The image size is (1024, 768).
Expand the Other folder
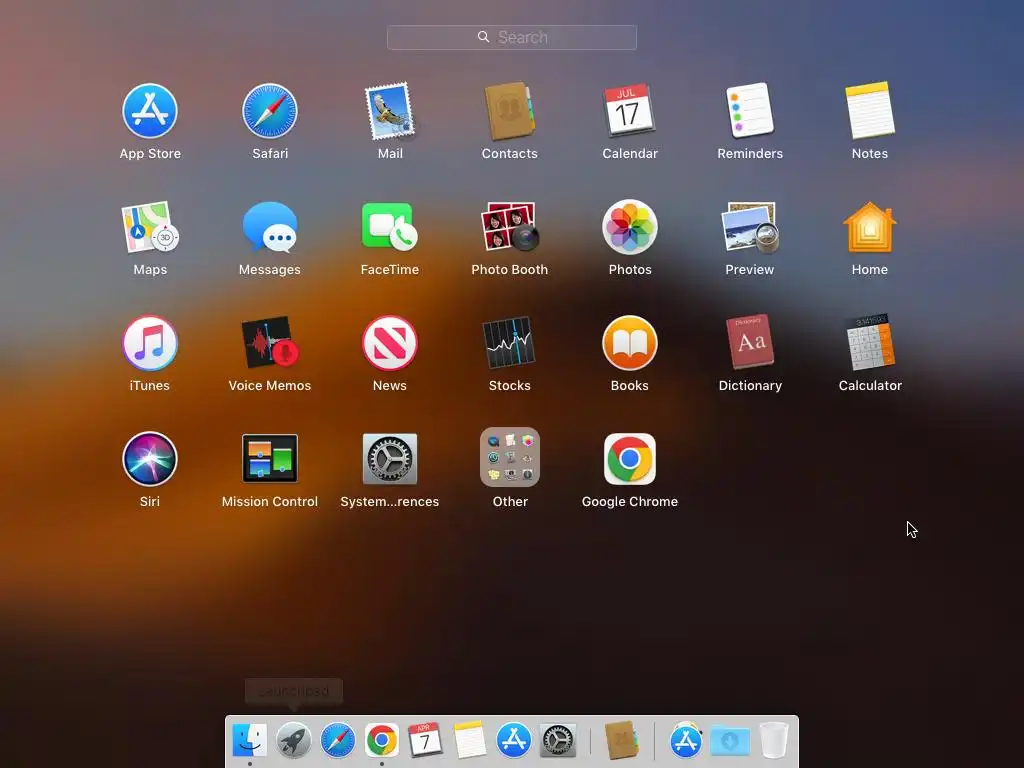click(x=509, y=457)
